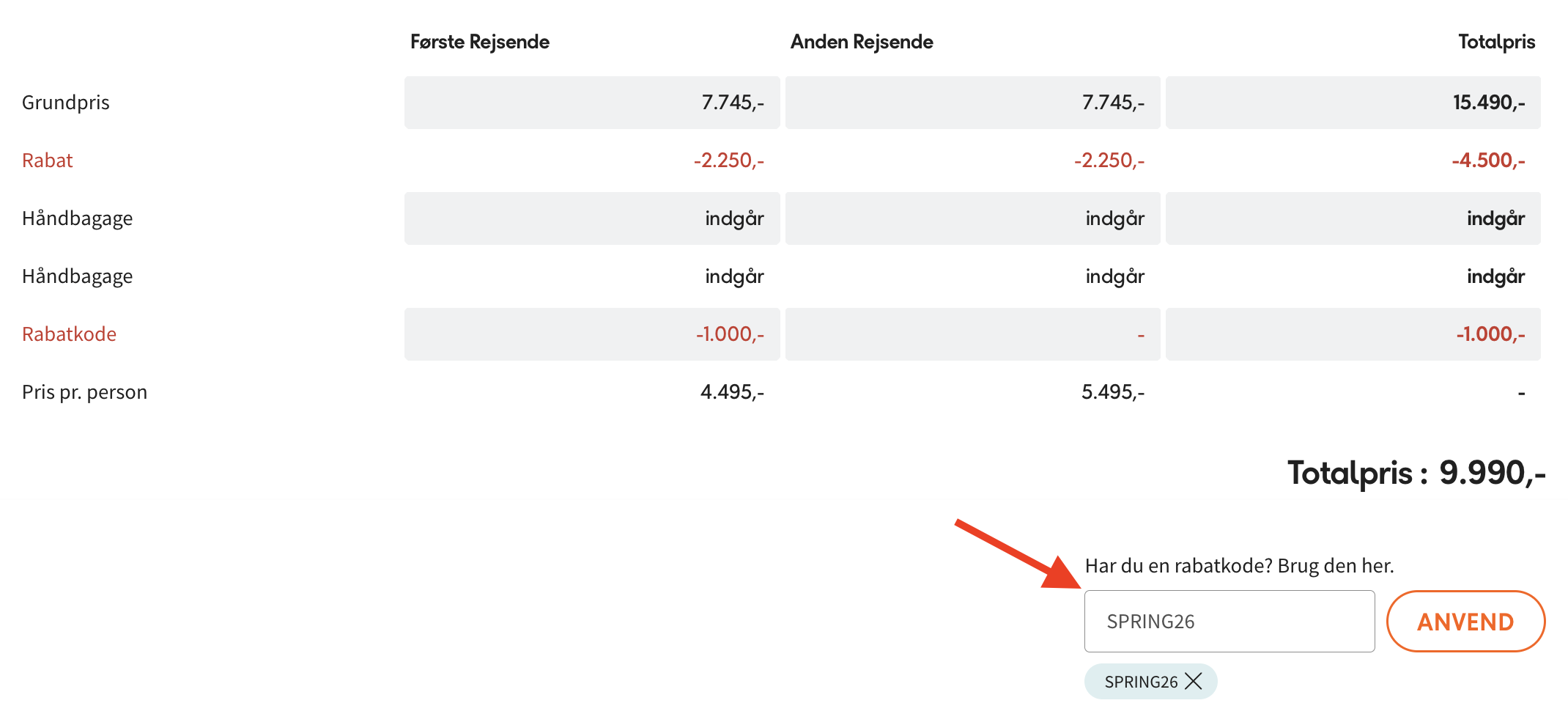This screenshot has height=714, width=1568.
Task: Click the Grundpris row label
Action: [66, 103]
